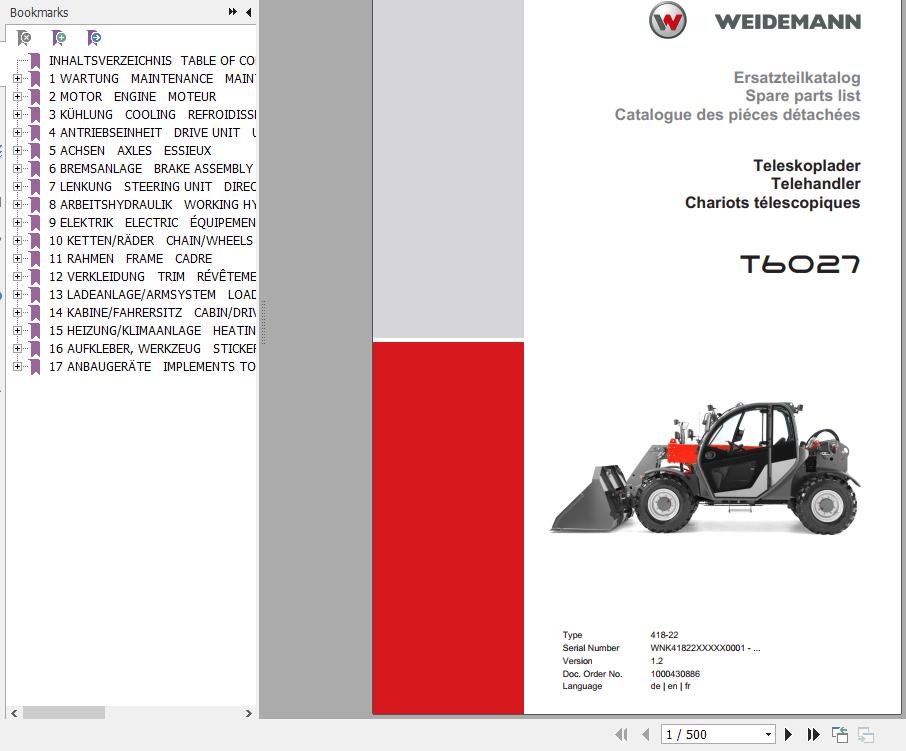Click the panel splitter grip handle

[x=264, y=322]
